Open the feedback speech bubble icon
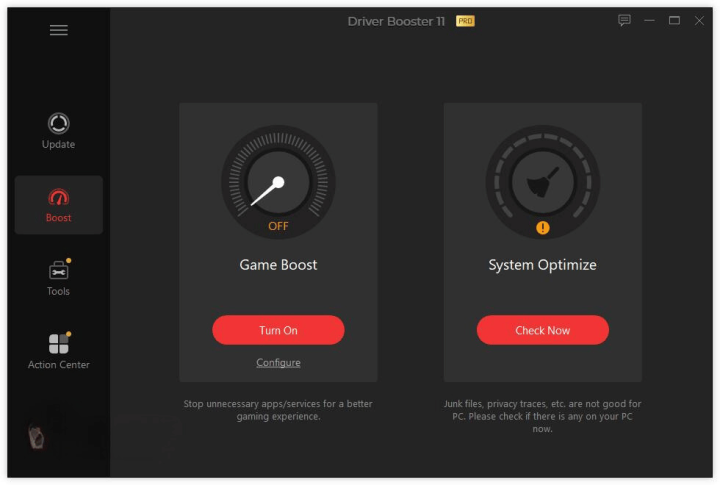Viewport: 720px width, 485px height. 624,21
